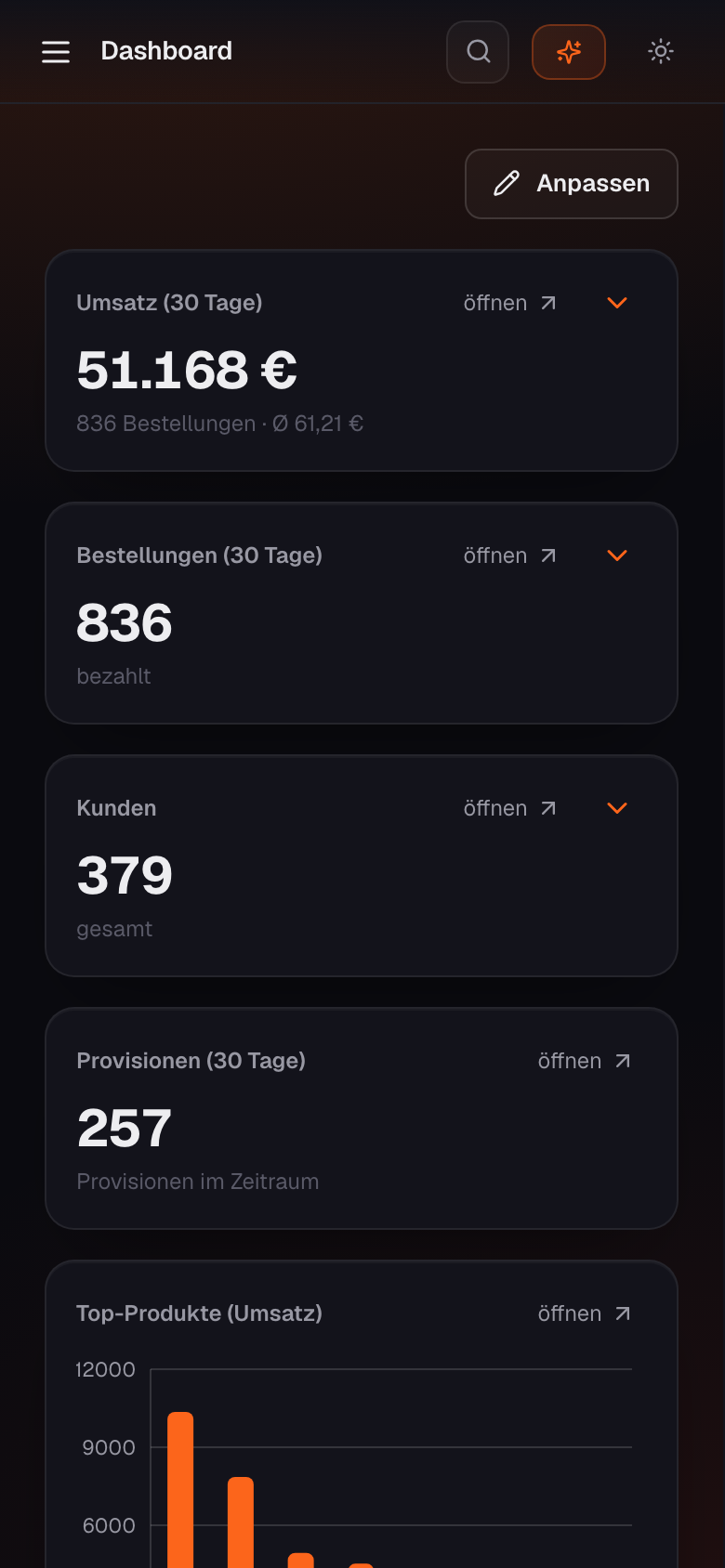Open Umsatz (30 Tage) card link

(x=510, y=303)
